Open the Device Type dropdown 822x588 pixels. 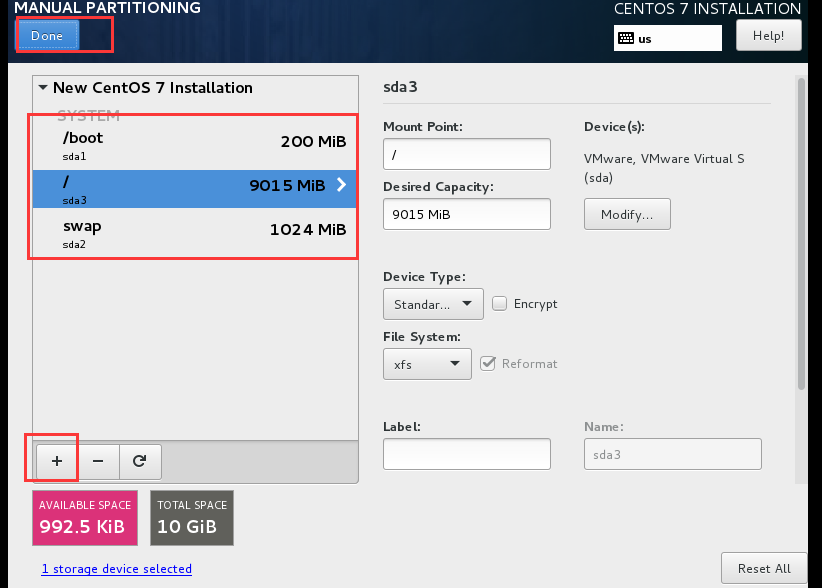click(433, 304)
